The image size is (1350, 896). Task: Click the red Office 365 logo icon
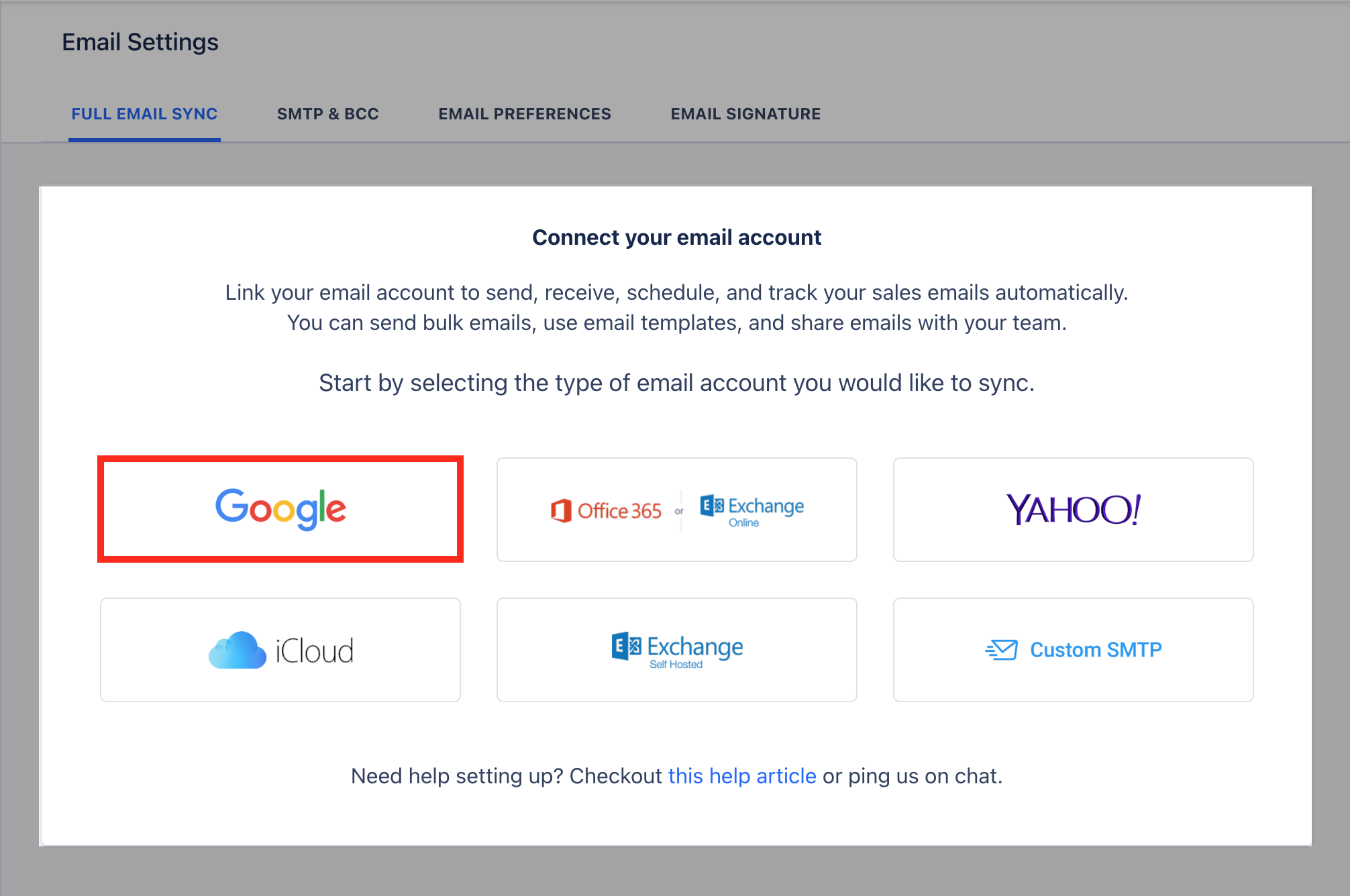pos(561,510)
